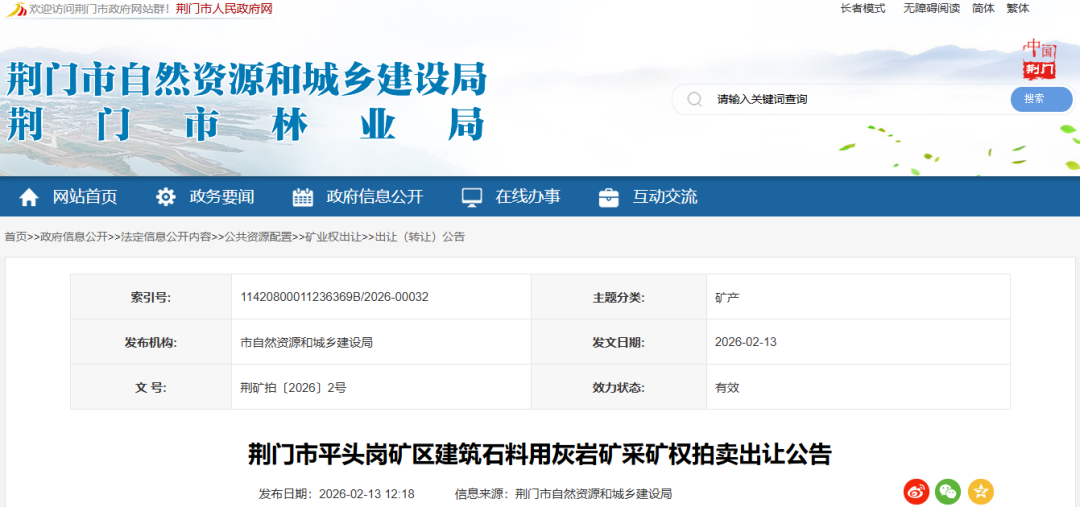The height and width of the screenshot is (507, 1080).
Task: Click the monitor icon beside 在线办事
Action: [471, 197]
